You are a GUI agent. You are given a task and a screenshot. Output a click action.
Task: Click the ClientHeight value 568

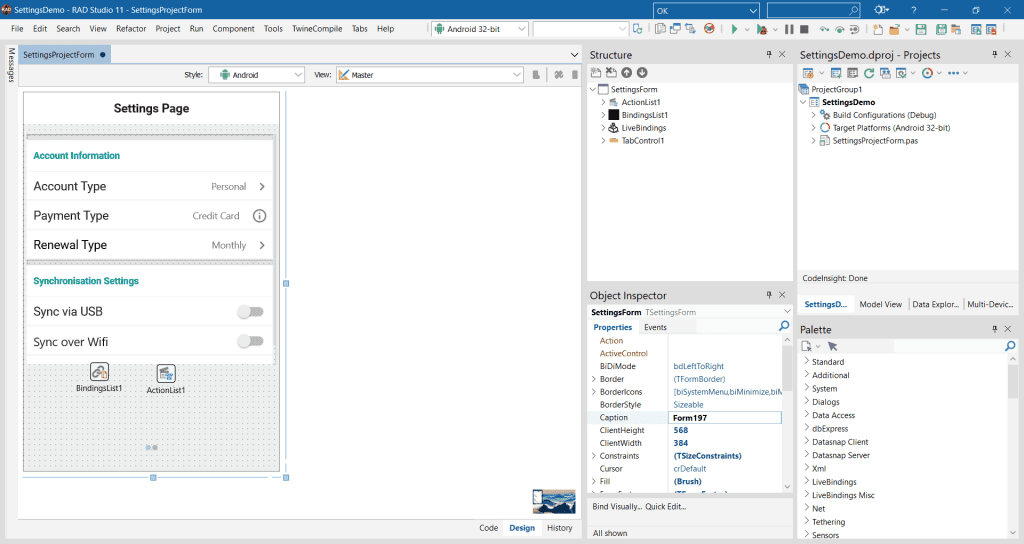[x=680, y=430]
